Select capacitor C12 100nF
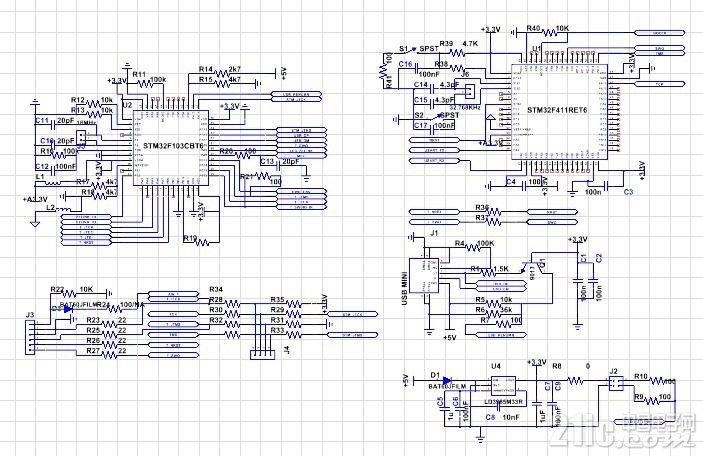This screenshot has height=456, width=703. [x=53, y=170]
